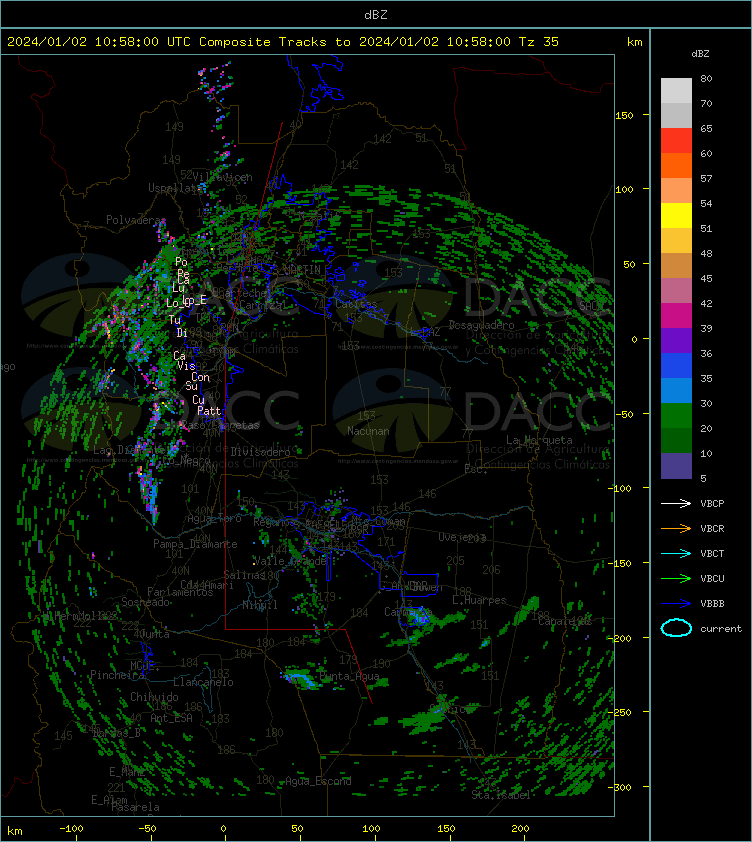Click the 'Parlamentos' map label

(x=180, y=592)
